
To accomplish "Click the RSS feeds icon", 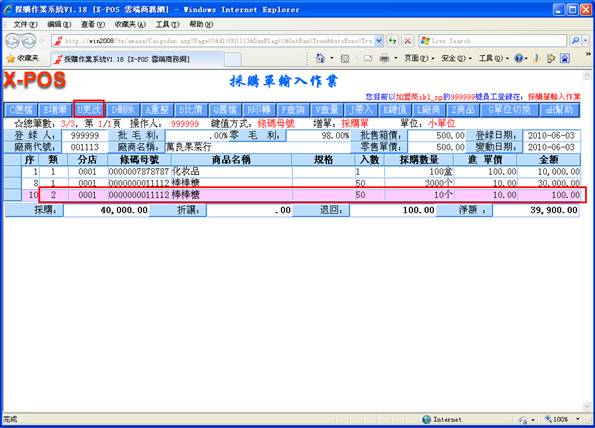I will pos(345,58).
